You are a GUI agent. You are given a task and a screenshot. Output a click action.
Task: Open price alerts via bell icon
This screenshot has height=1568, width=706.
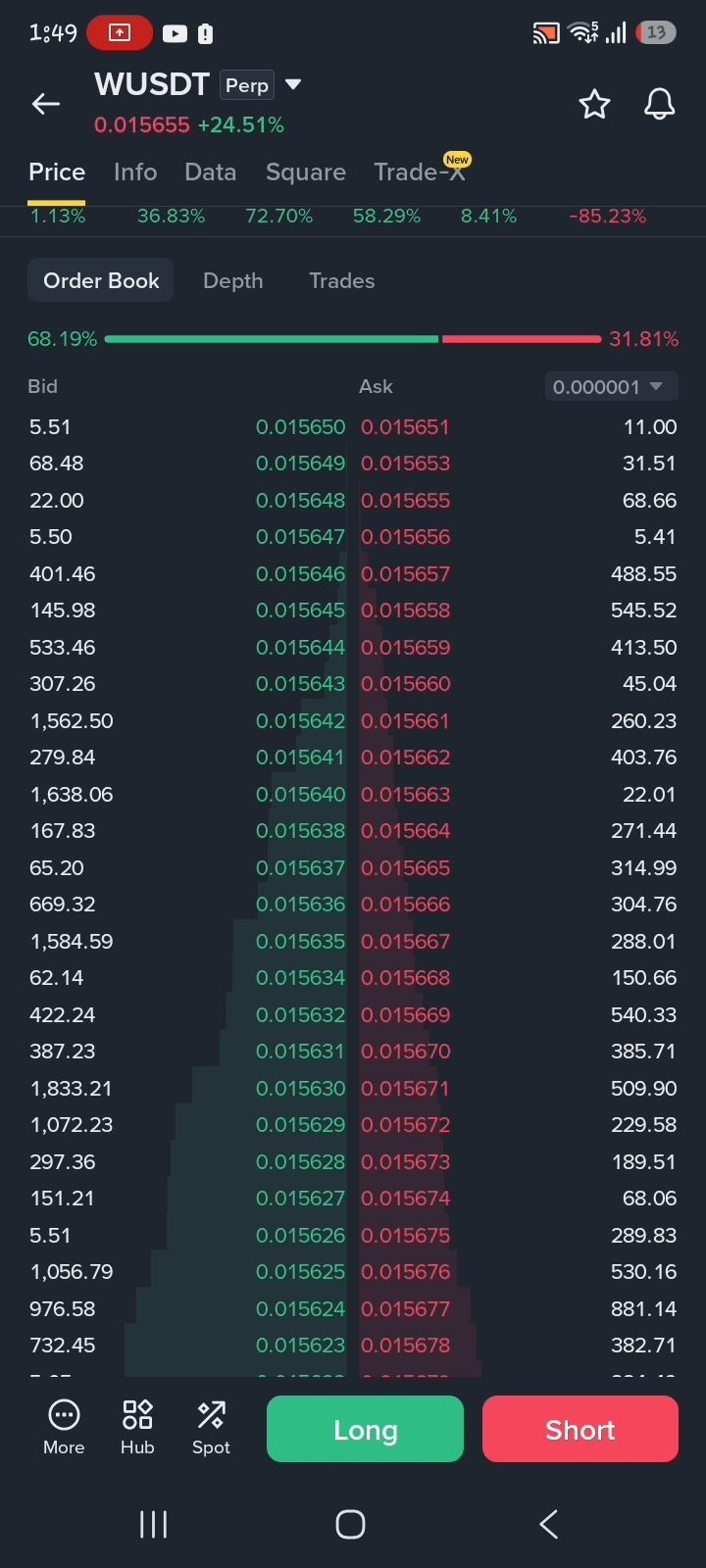click(660, 104)
